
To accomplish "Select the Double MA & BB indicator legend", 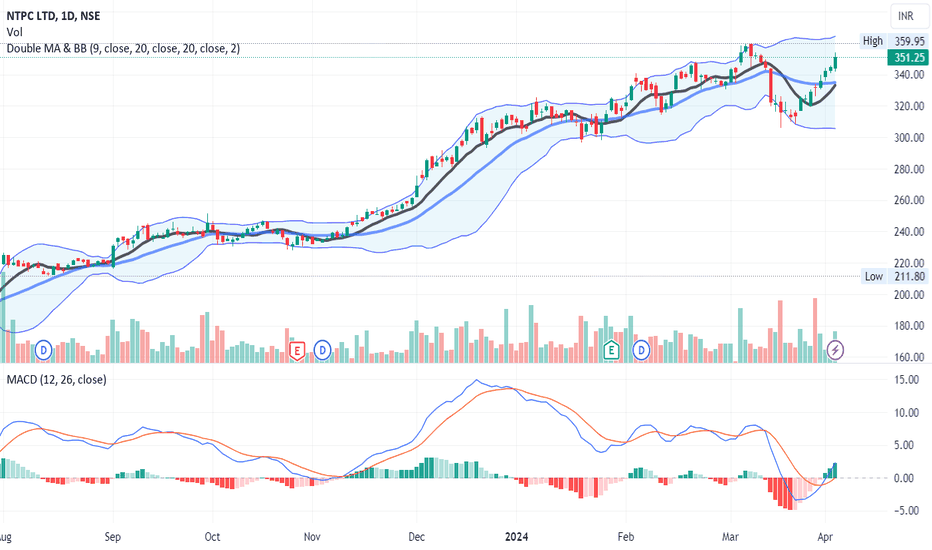I will [x=123, y=48].
